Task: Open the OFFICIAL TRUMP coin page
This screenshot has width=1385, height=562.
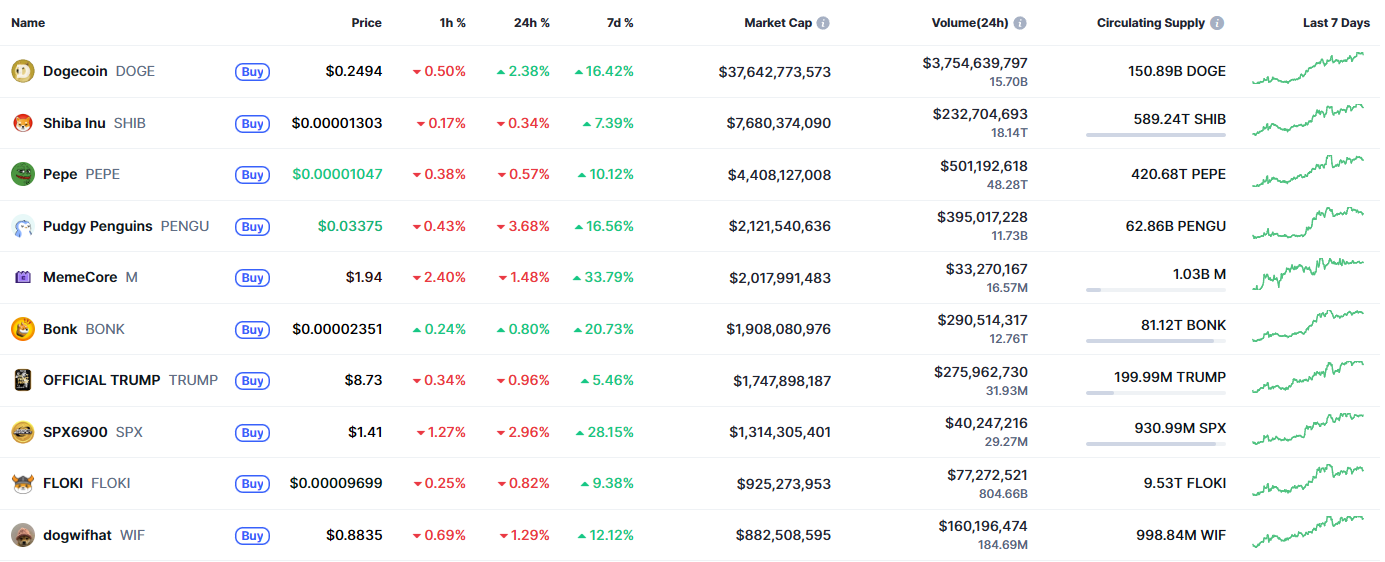Action: coord(130,380)
